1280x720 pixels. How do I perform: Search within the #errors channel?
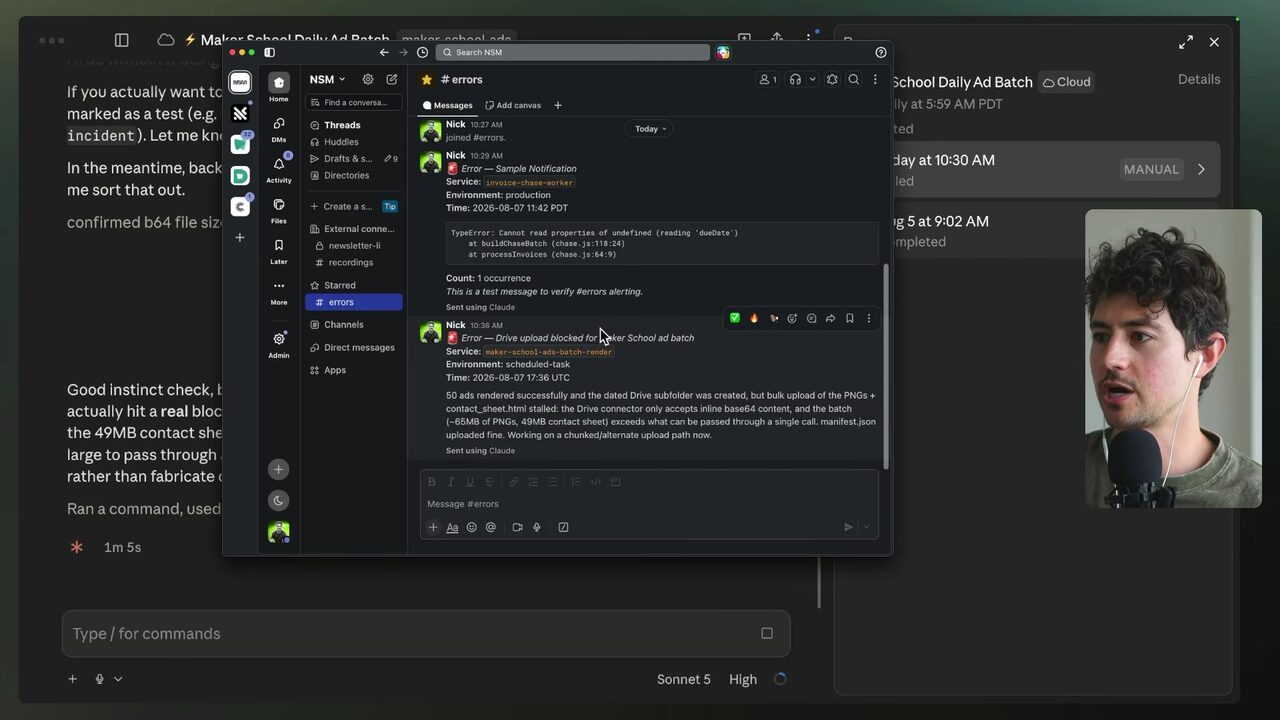tap(854, 80)
